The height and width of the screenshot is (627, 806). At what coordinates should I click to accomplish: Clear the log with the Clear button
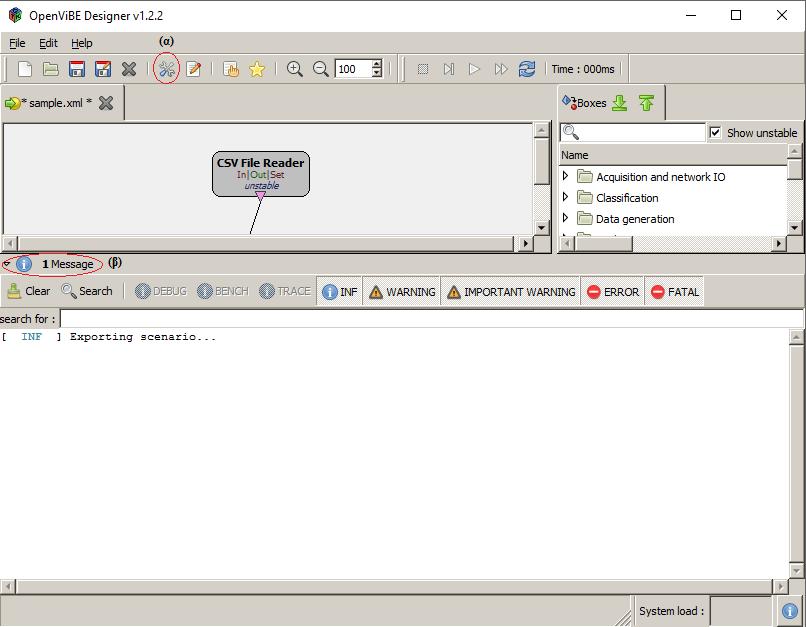pos(28,291)
